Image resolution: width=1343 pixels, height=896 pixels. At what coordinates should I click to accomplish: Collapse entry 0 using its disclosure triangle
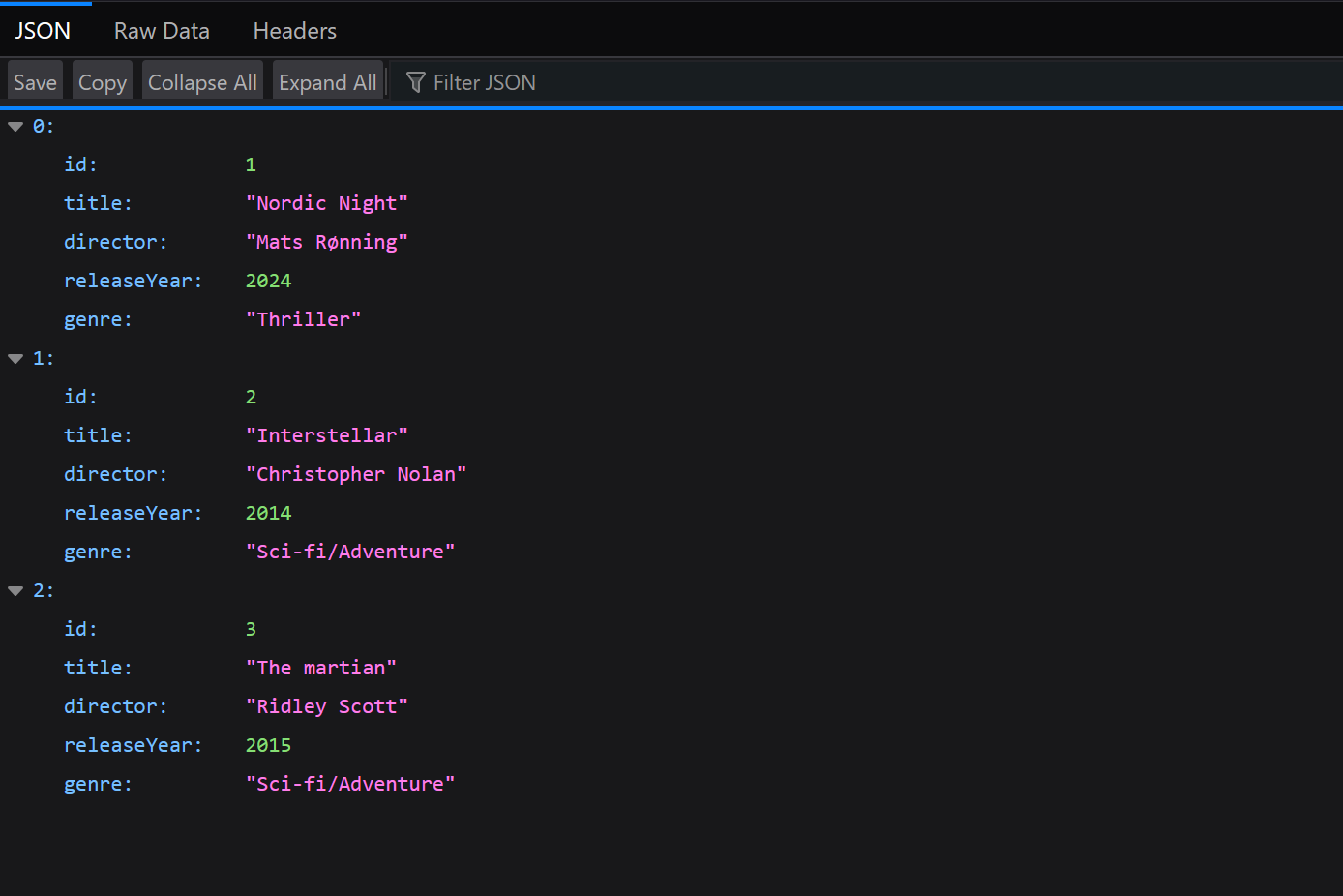pos(15,125)
